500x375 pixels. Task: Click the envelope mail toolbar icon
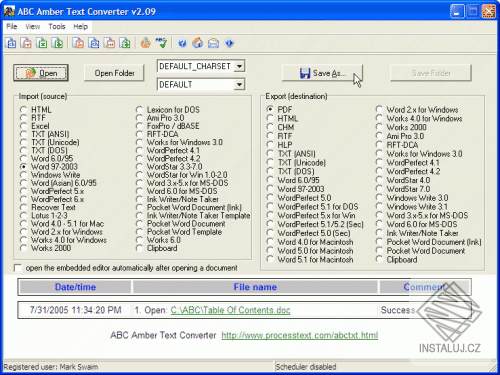coord(213,43)
